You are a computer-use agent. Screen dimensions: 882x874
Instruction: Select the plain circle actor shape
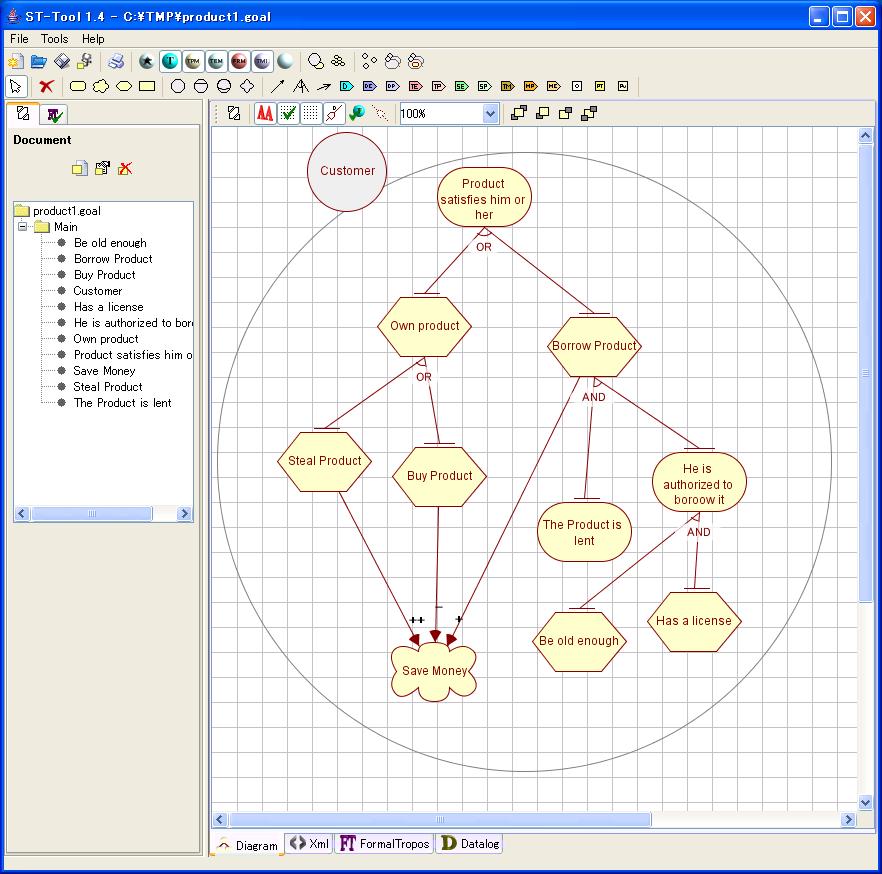pyautogui.click(x=178, y=86)
